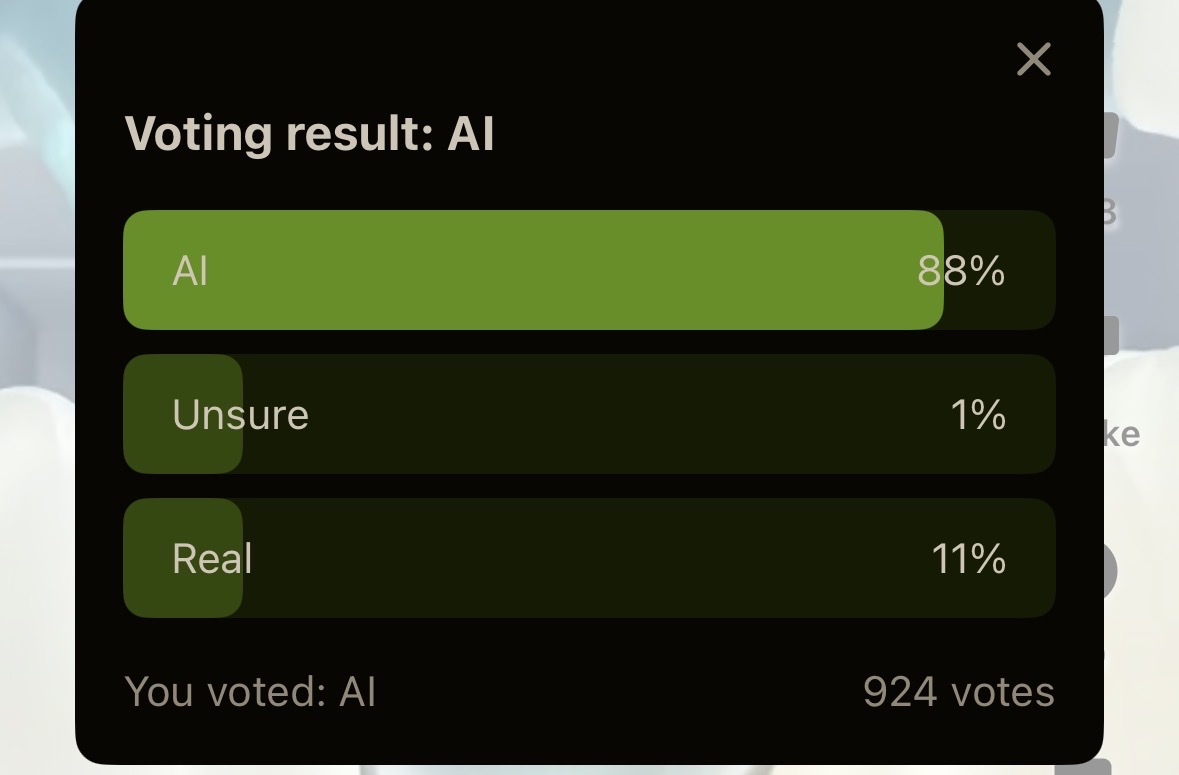Click the 88% value on the AI bar
This screenshot has width=1179, height=775.
point(961,271)
